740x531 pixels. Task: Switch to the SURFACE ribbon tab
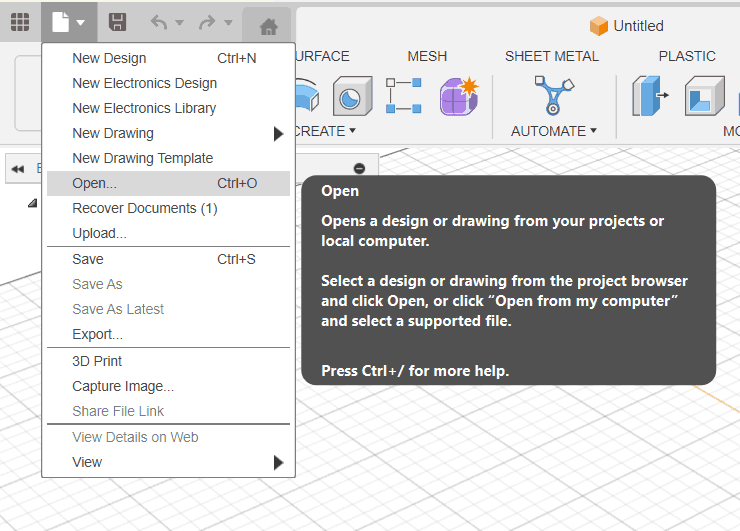pyautogui.click(x=323, y=56)
